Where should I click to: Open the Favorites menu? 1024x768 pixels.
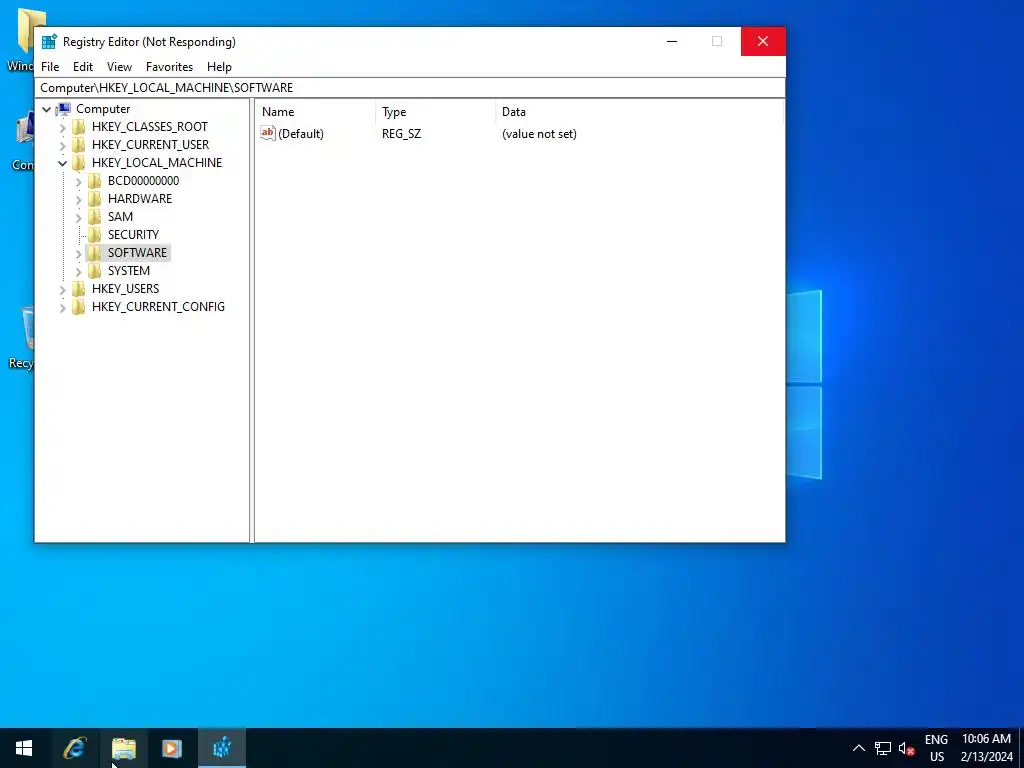170,67
